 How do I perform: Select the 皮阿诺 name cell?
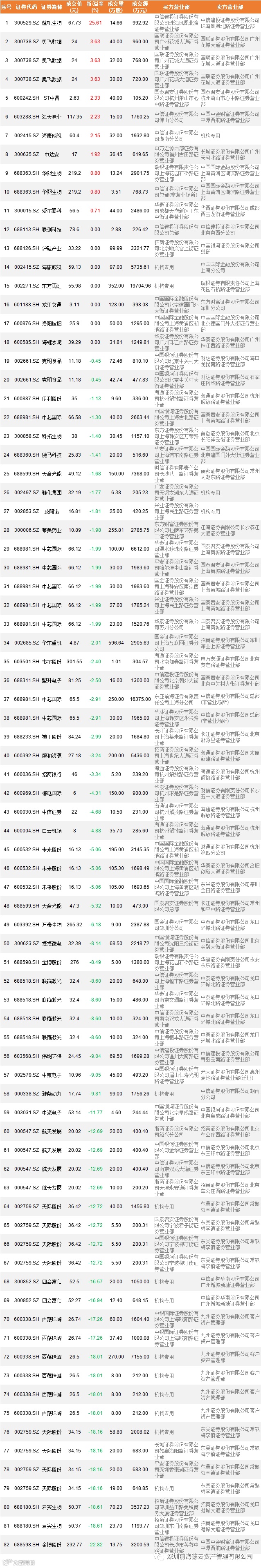pyautogui.click(x=51, y=512)
